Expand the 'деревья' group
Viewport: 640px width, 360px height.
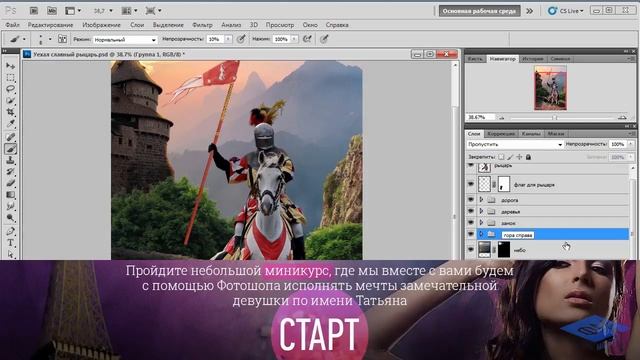tap(481, 211)
